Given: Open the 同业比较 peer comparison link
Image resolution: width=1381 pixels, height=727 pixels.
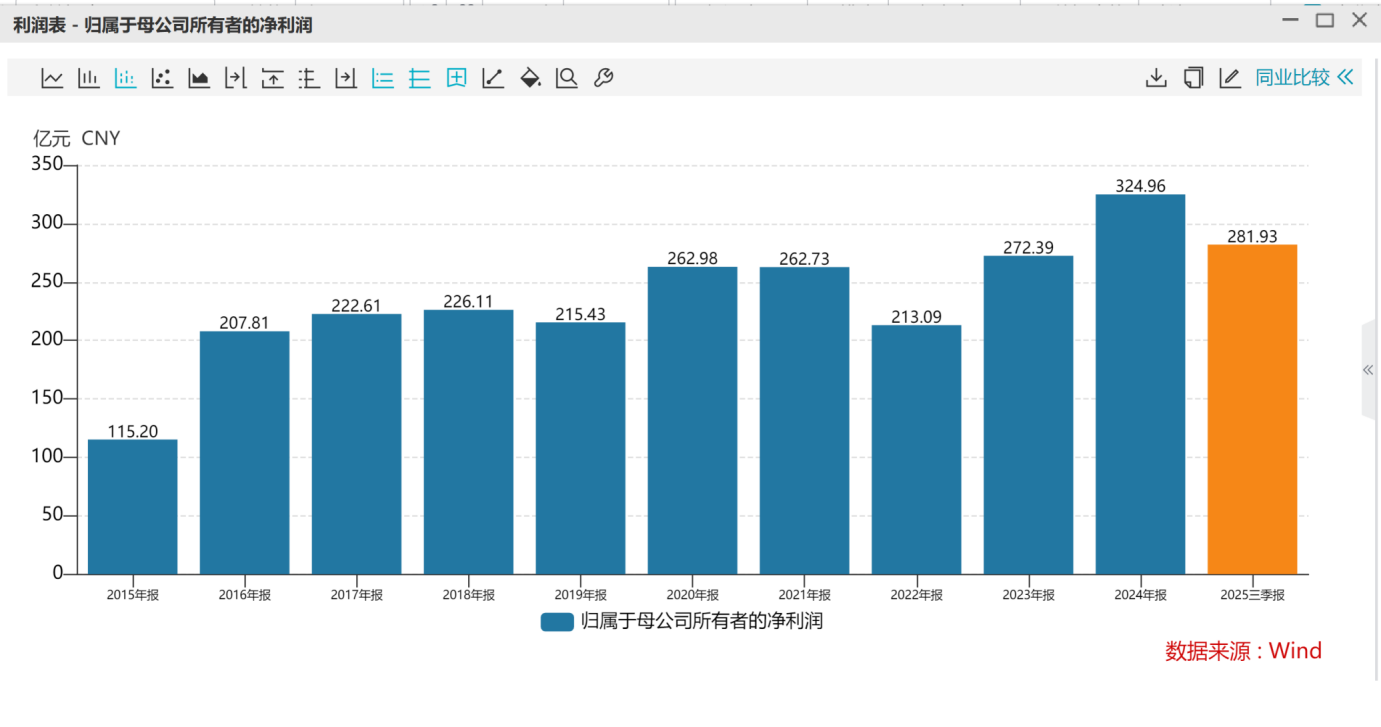Looking at the screenshot, I should click(x=1292, y=78).
